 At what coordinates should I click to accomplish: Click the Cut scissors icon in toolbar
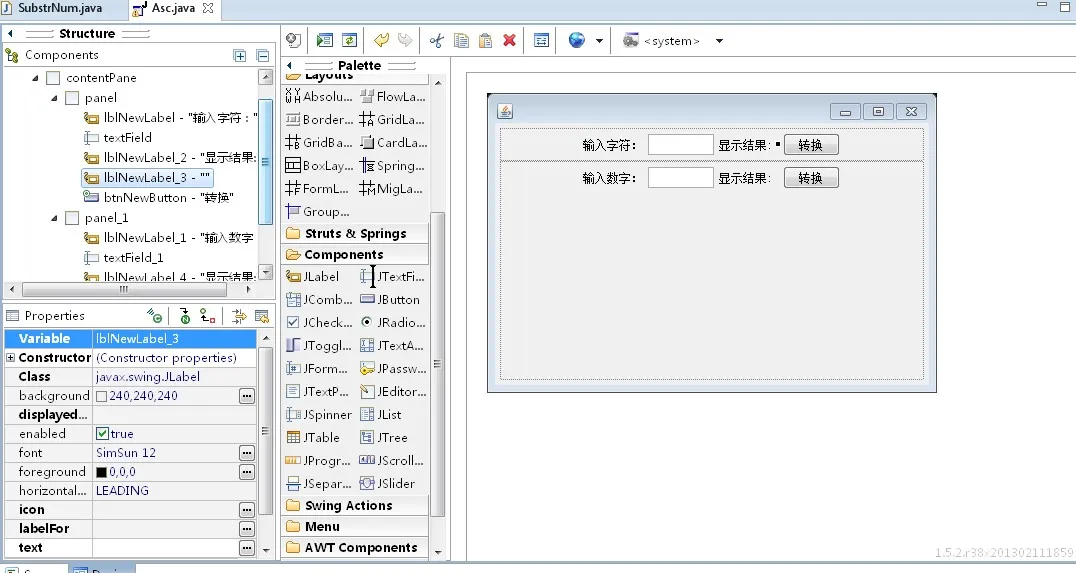tap(436, 41)
